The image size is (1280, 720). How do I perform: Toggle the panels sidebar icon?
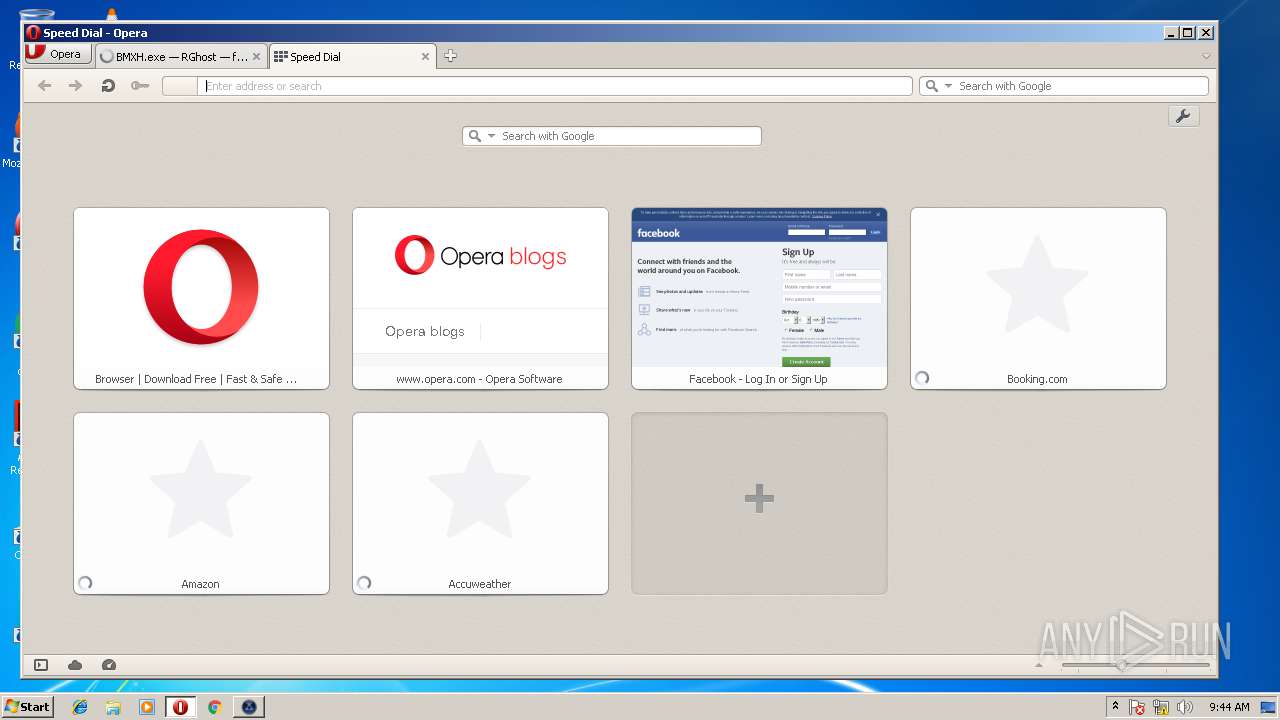(41, 665)
